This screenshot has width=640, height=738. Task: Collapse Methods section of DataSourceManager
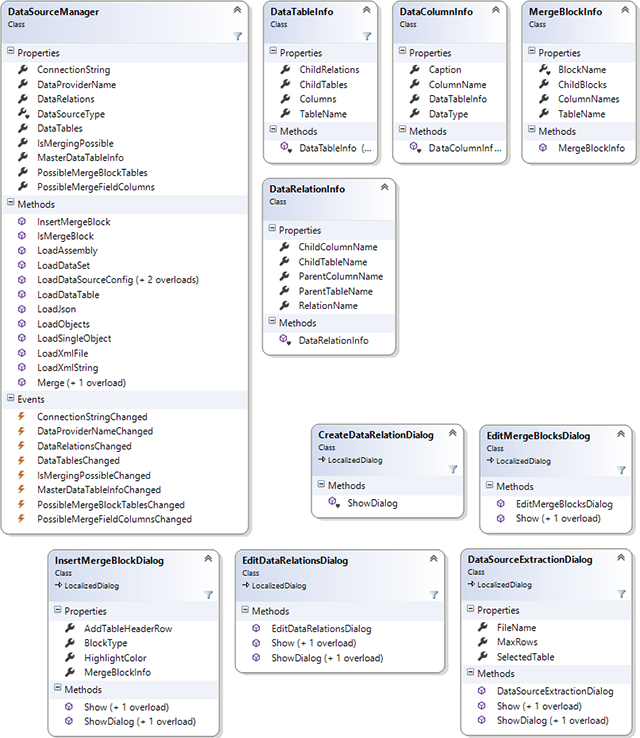pyautogui.click(x=10, y=202)
